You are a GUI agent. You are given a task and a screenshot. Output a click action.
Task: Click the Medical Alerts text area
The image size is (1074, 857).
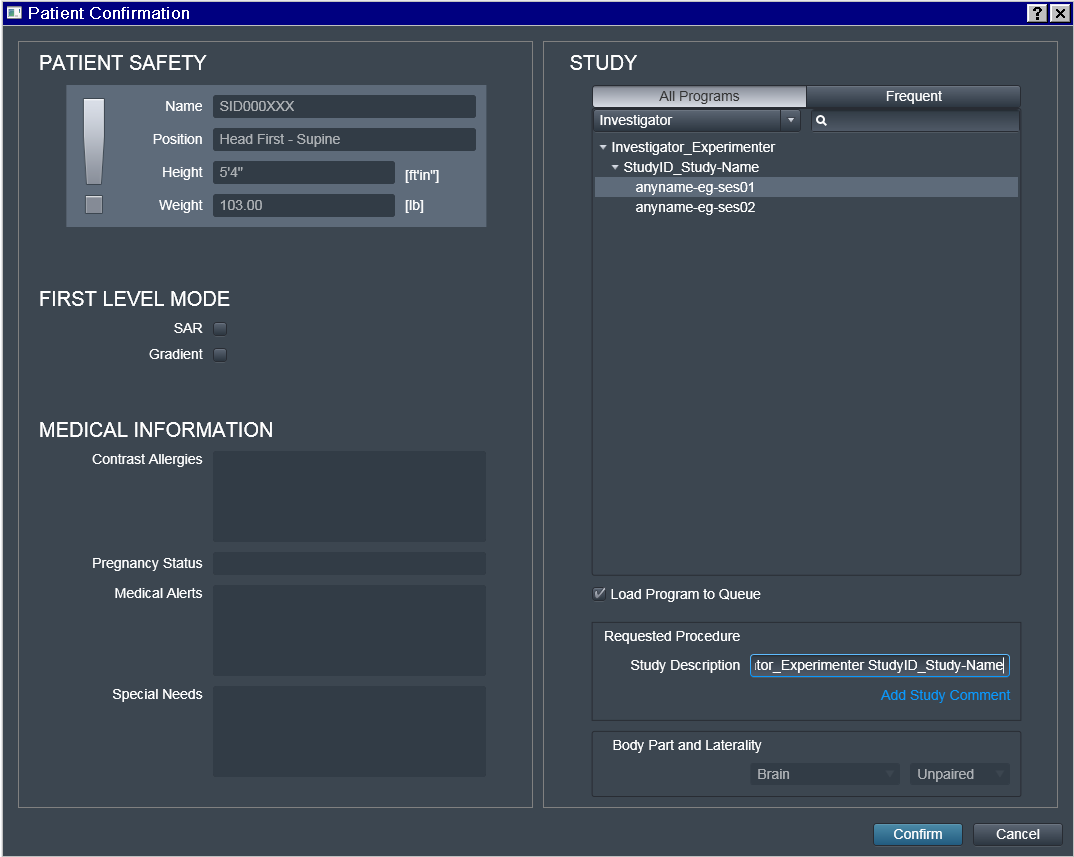349,631
